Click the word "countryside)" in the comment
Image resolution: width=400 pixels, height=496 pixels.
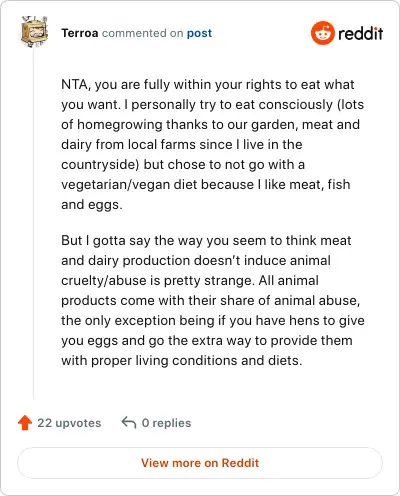click(x=100, y=165)
